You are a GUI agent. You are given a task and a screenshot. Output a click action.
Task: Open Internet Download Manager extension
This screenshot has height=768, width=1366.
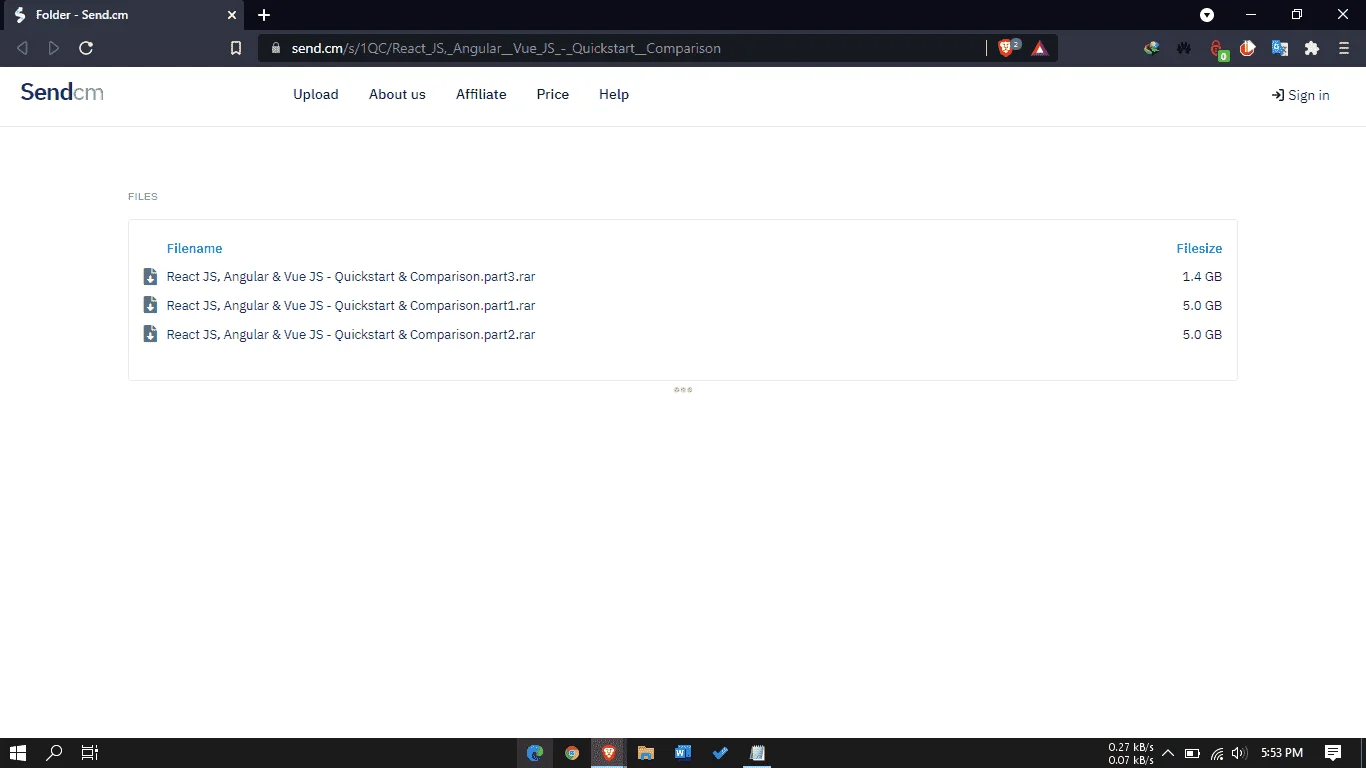(1152, 48)
